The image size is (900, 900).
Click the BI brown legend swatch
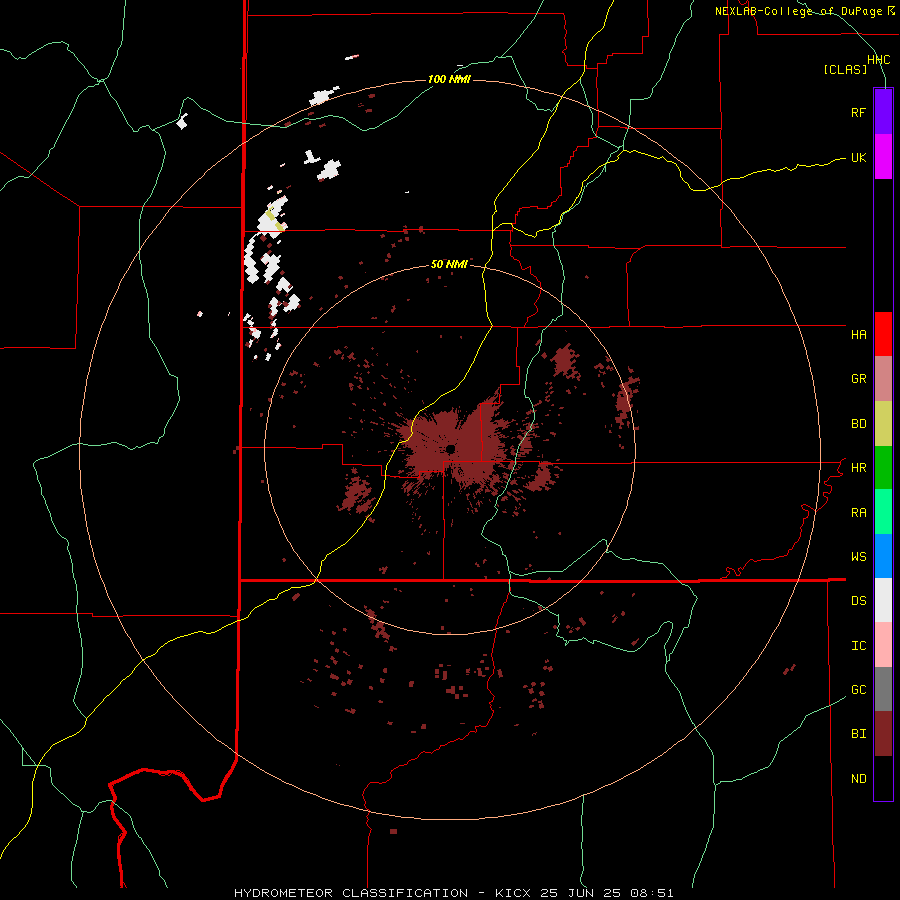pyautogui.click(x=883, y=734)
